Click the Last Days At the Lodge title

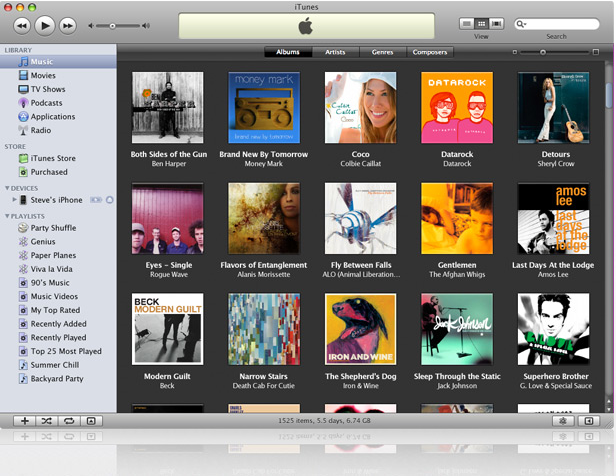coord(553,265)
